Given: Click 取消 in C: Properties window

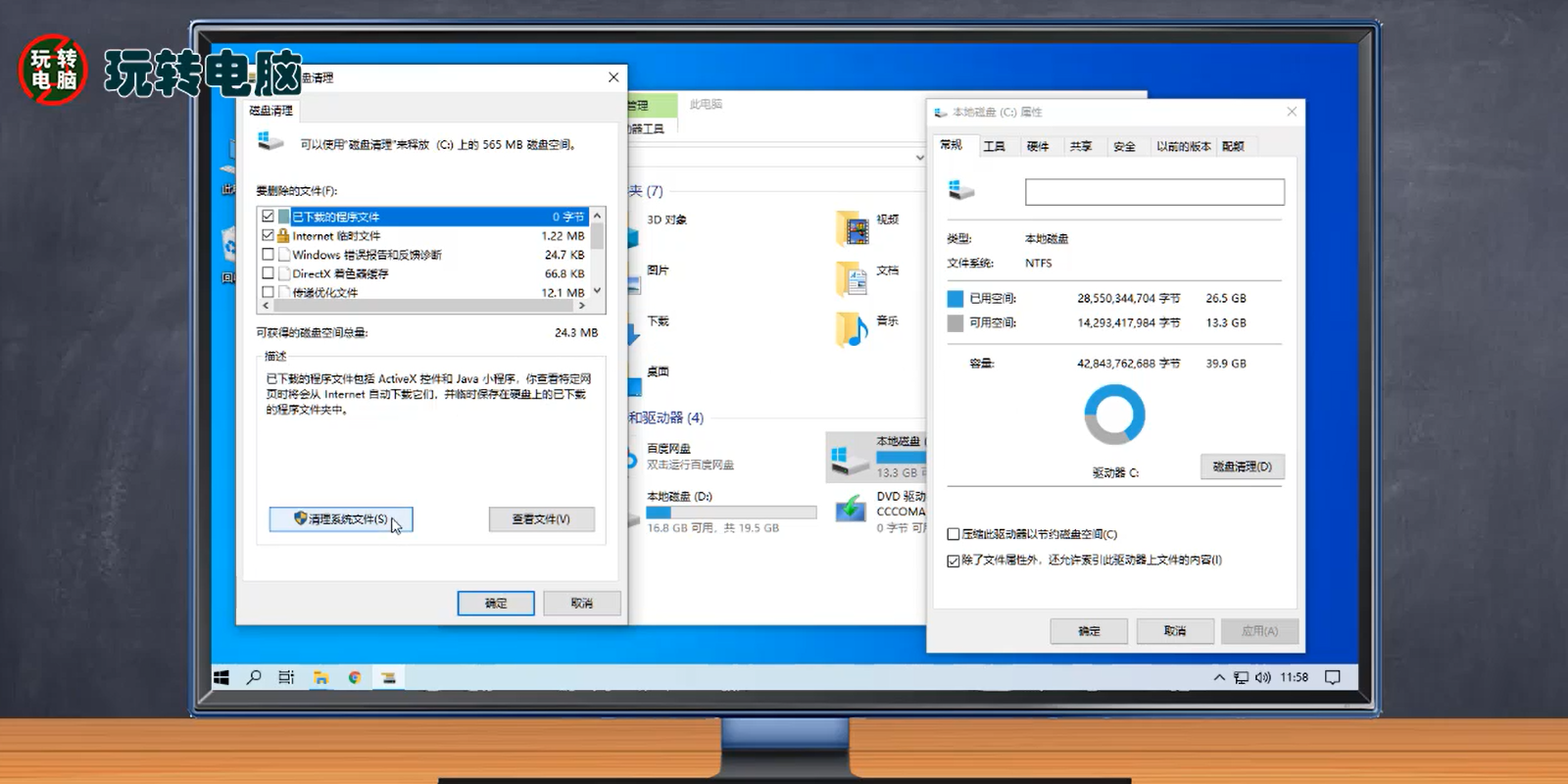Looking at the screenshot, I should point(1175,631).
